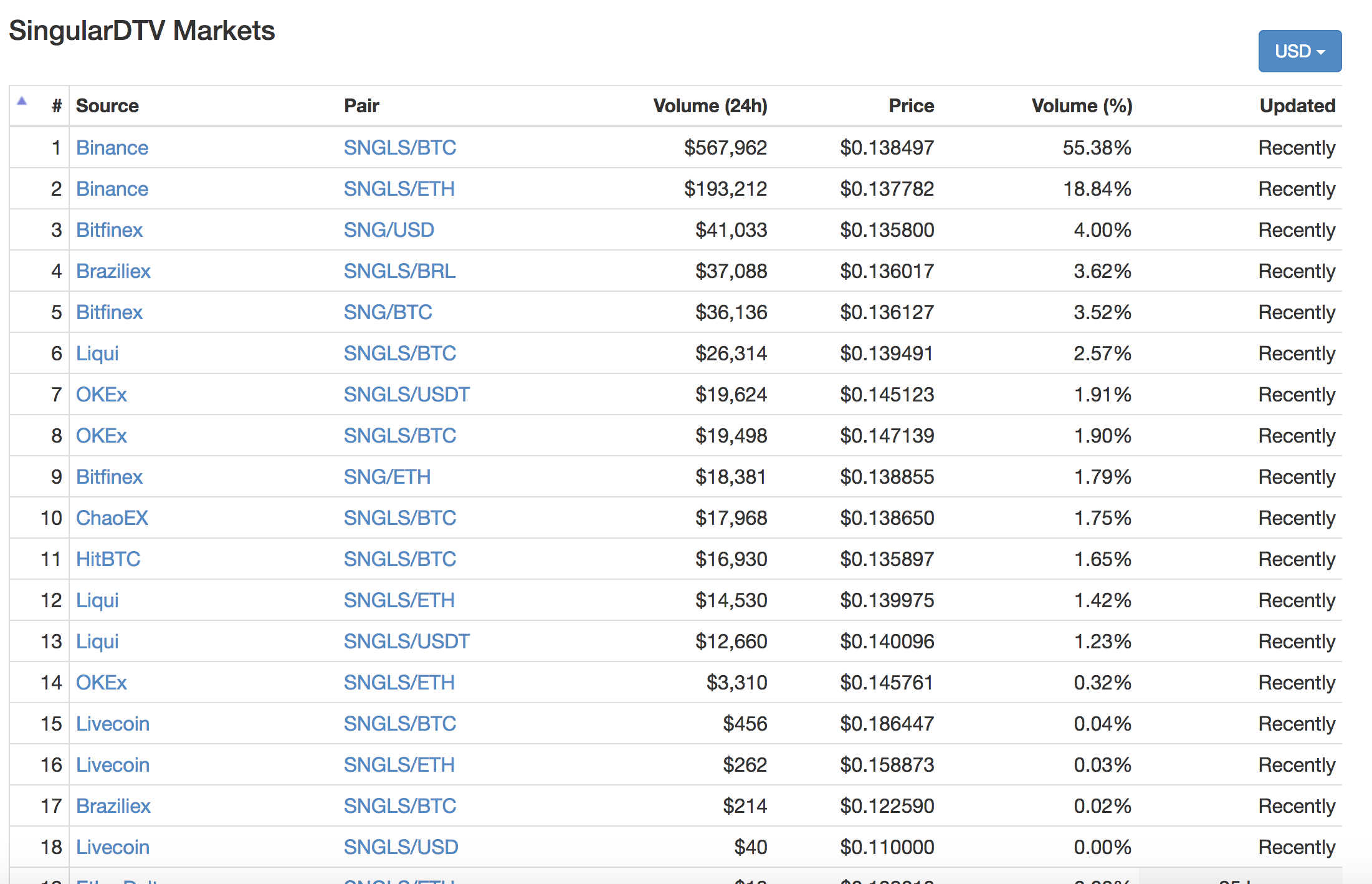Open SNGLS/BTC pair for Binance row 1
This screenshot has width=1372, height=884.
coord(400,148)
